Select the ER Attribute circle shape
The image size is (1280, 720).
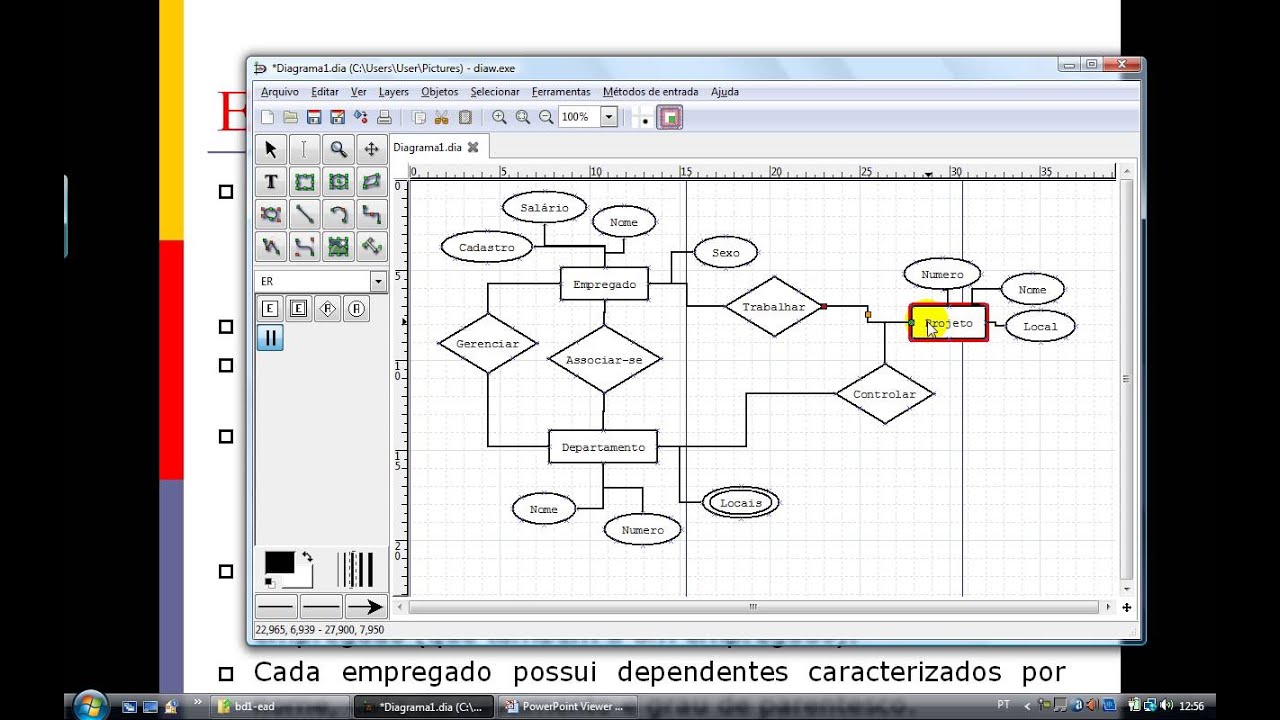[x=356, y=309]
